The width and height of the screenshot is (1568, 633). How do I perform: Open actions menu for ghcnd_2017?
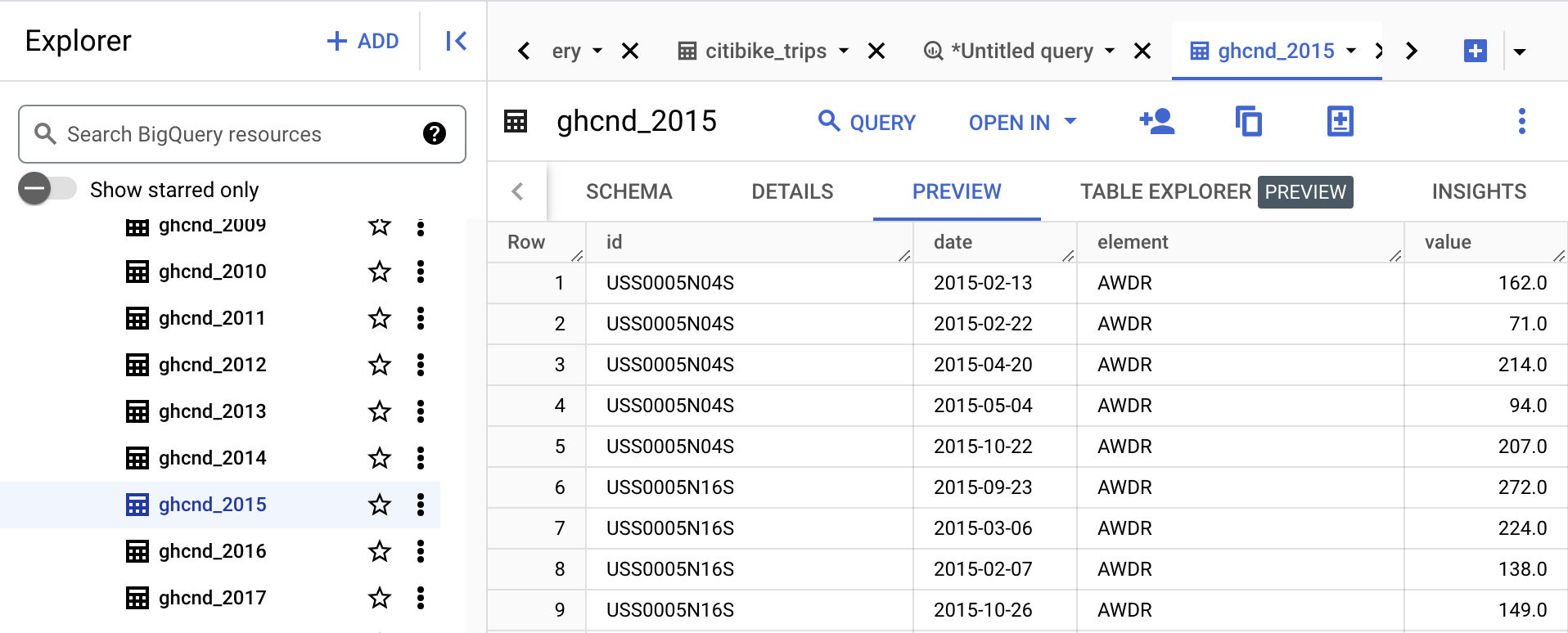[421, 598]
